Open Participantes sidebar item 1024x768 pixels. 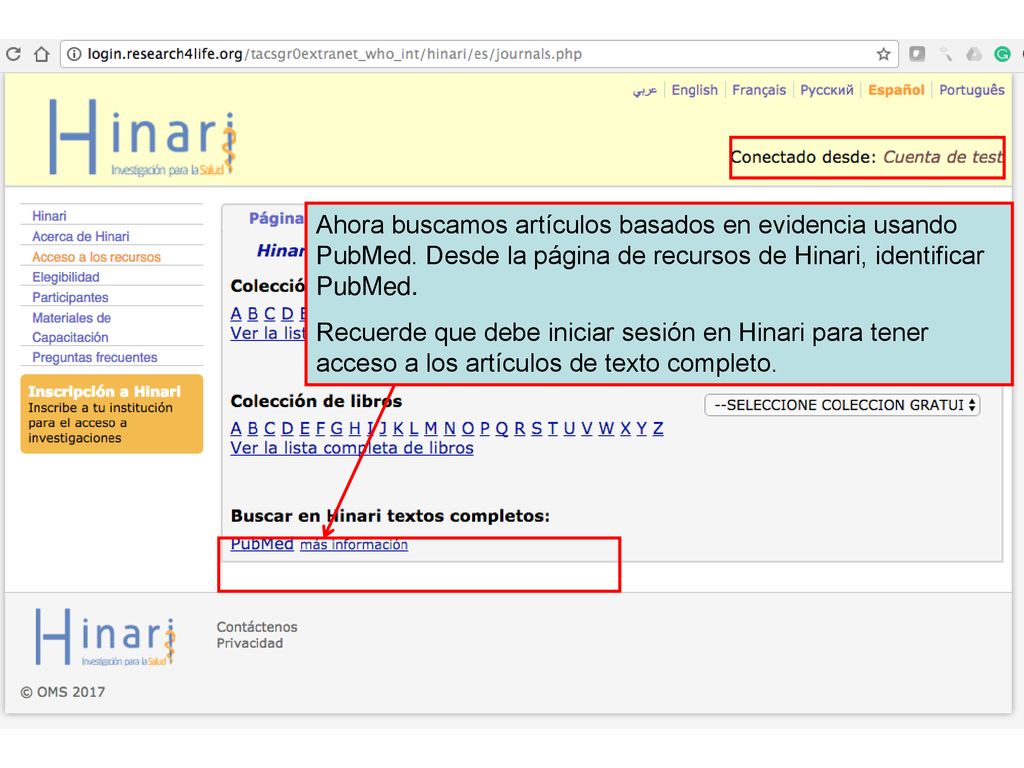(x=71, y=297)
